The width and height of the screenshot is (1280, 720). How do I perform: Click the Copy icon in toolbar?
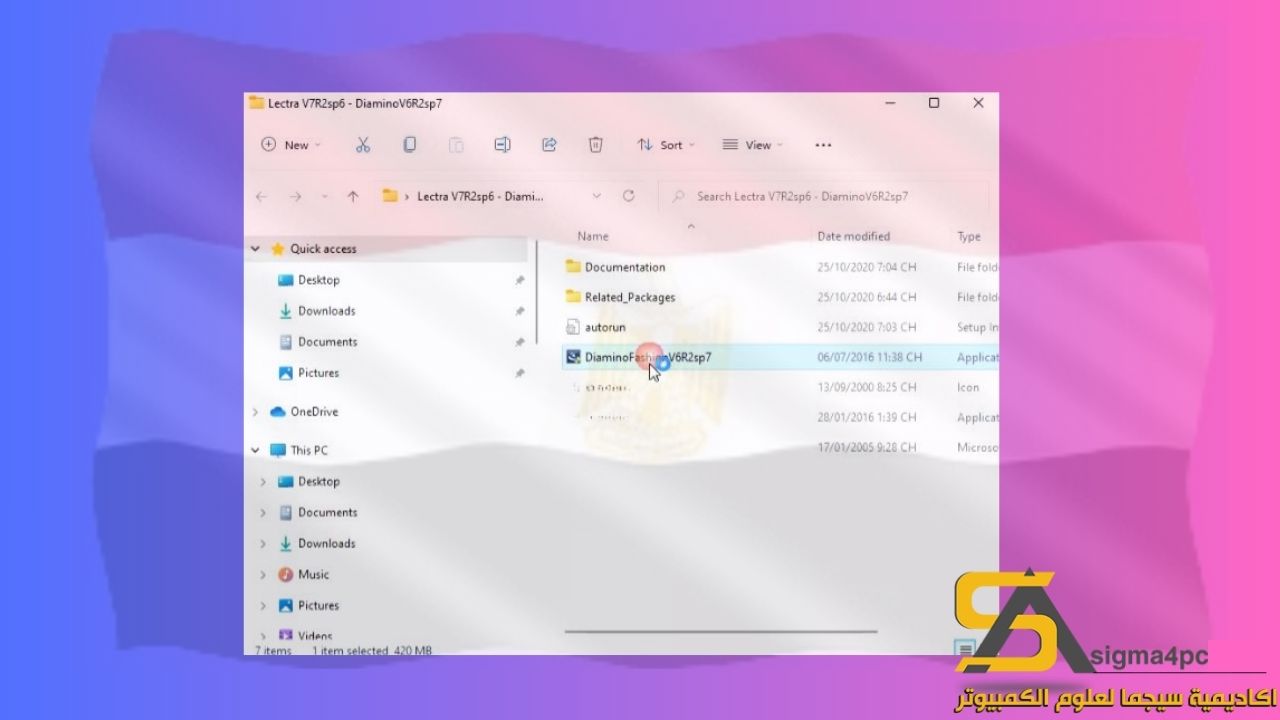409,145
